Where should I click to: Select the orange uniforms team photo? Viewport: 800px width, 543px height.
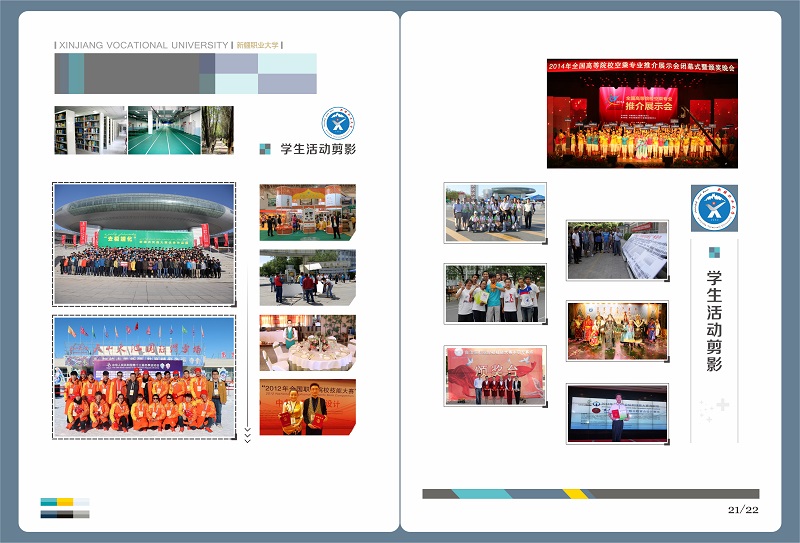144,377
